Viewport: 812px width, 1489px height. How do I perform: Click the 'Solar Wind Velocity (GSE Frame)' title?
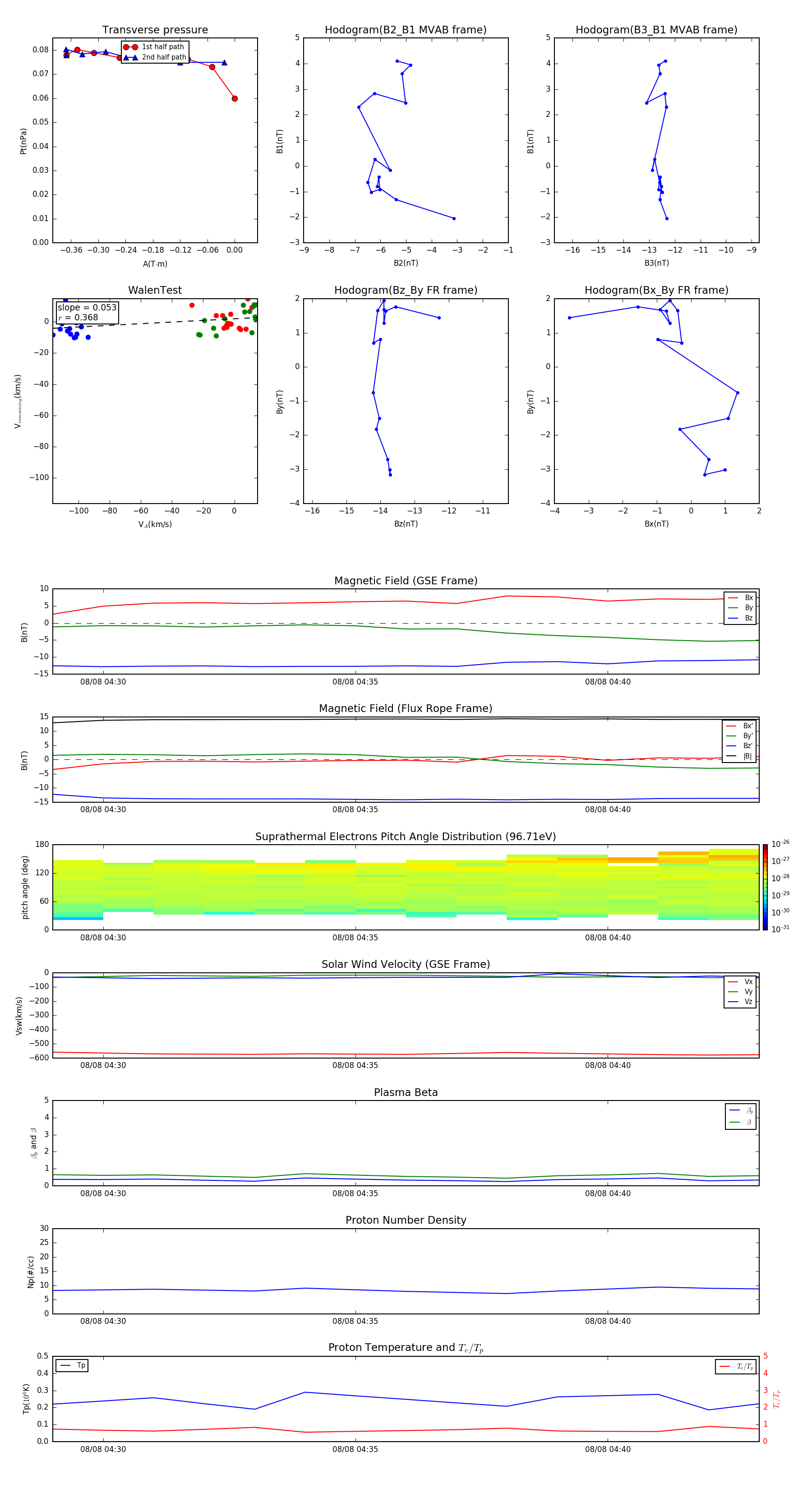click(x=406, y=965)
